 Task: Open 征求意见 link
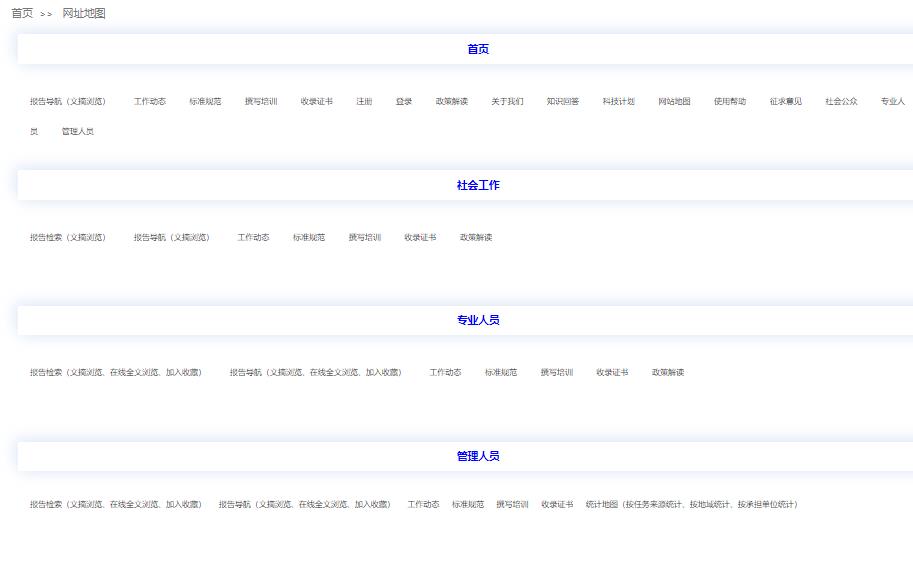pos(786,102)
